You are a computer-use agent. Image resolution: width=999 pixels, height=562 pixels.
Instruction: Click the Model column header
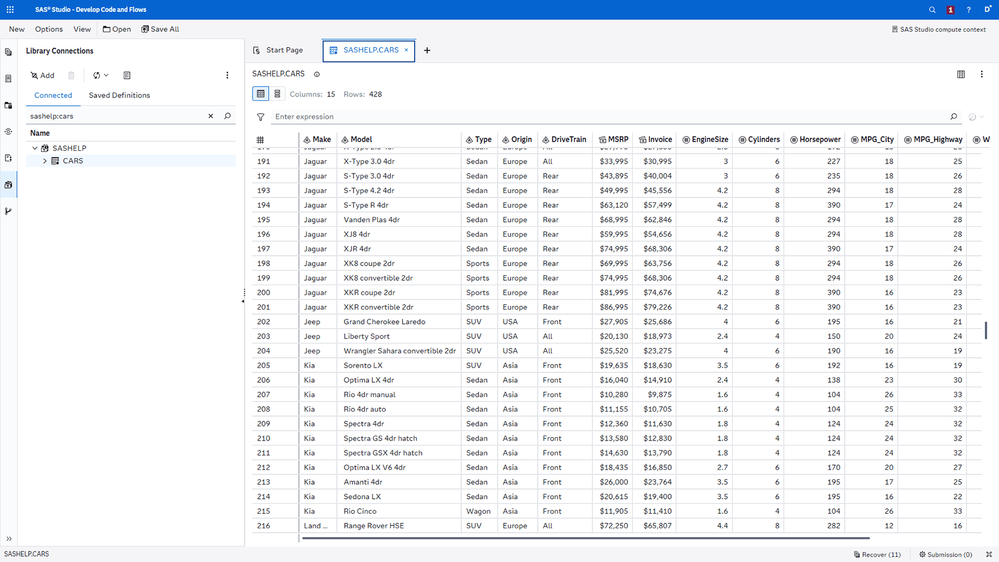click(399, 140)
